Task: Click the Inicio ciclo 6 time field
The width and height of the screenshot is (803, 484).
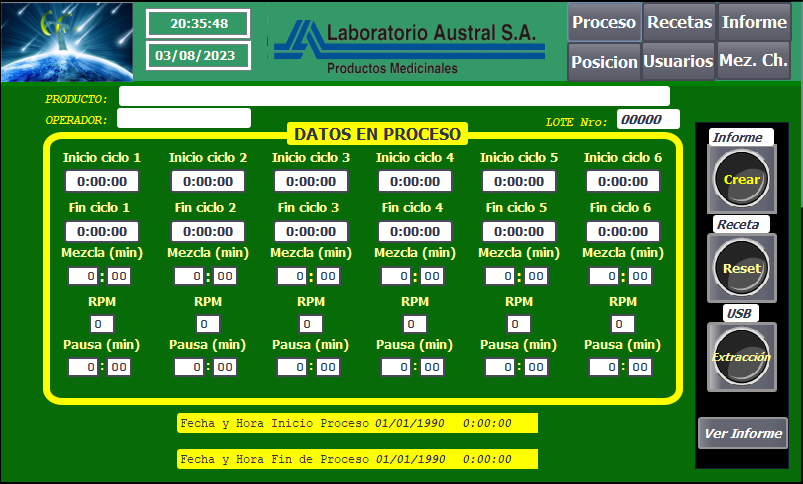Action: pyautogui.click(x=623, y=182)
